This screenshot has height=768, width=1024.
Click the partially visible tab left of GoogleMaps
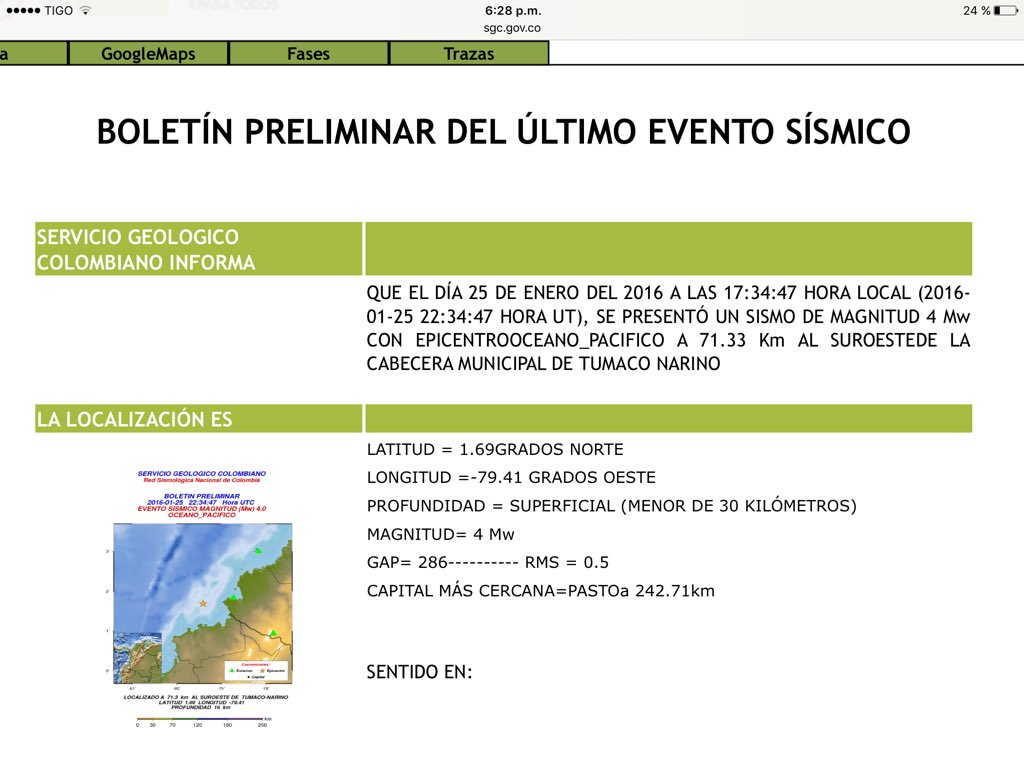[x=33, y=54]
